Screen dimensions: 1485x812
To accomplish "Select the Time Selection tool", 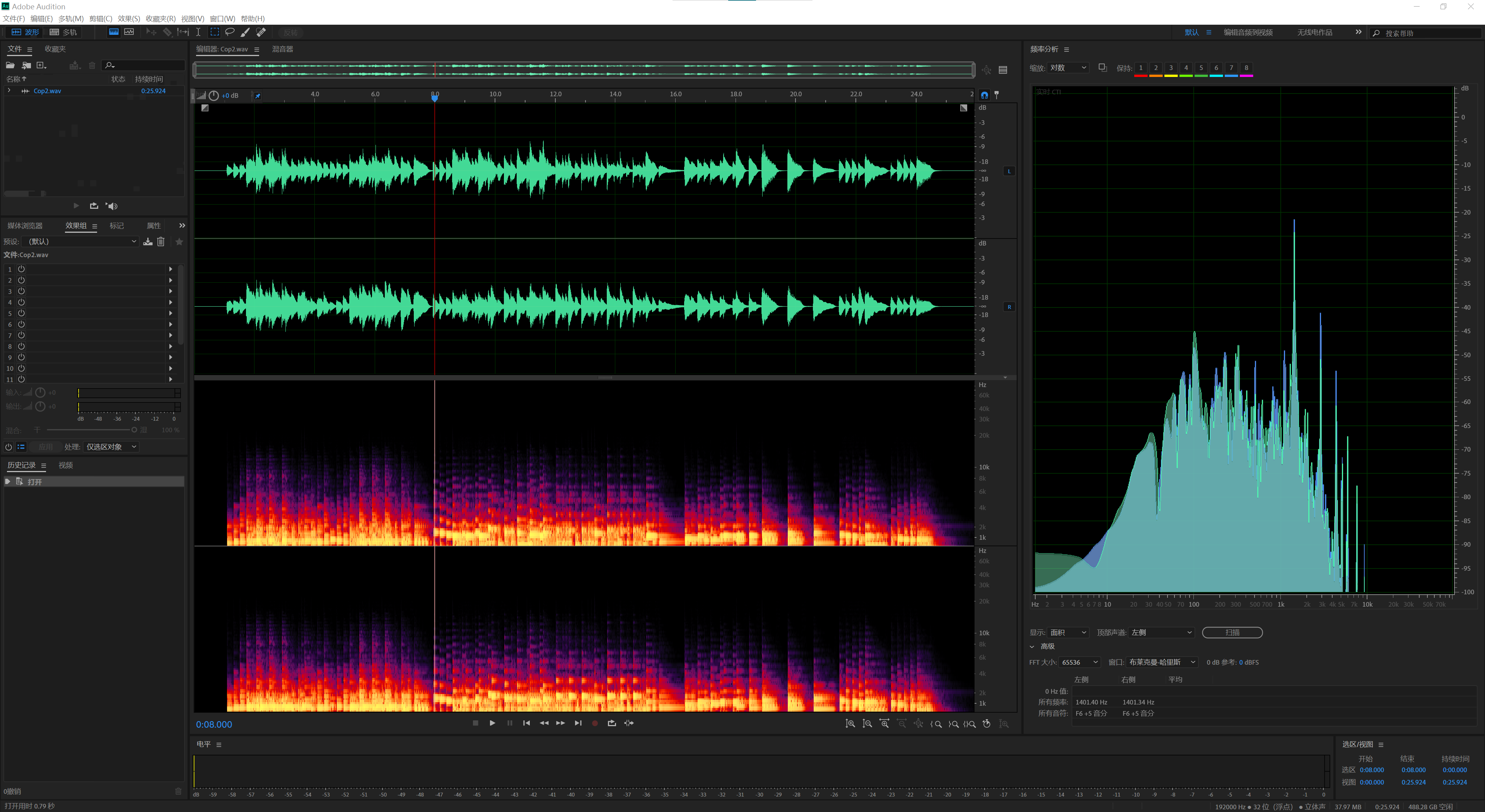I will (198, 32).
